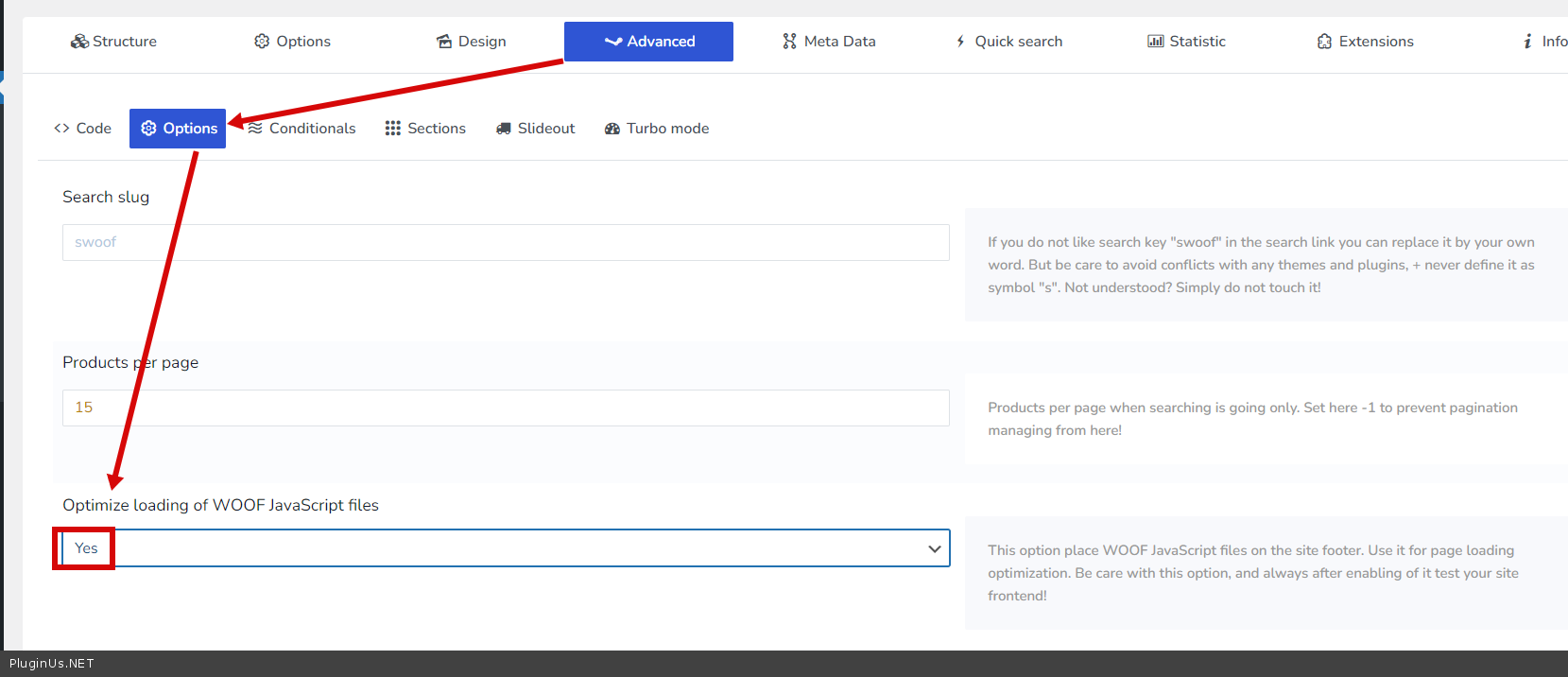Screen dimensions: 1568x677
Task: Click the Structure tab icon
Action: point(79,42)
